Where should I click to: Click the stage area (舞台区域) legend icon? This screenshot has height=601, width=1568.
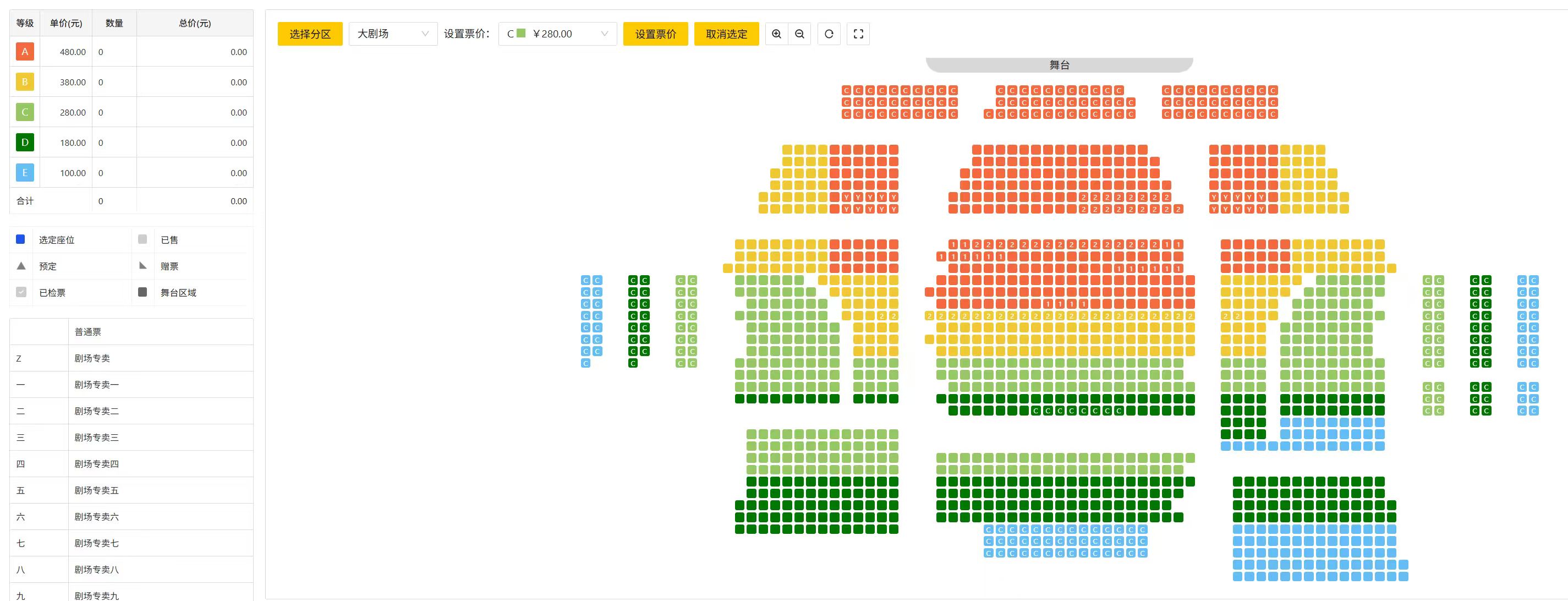point(142,292)
